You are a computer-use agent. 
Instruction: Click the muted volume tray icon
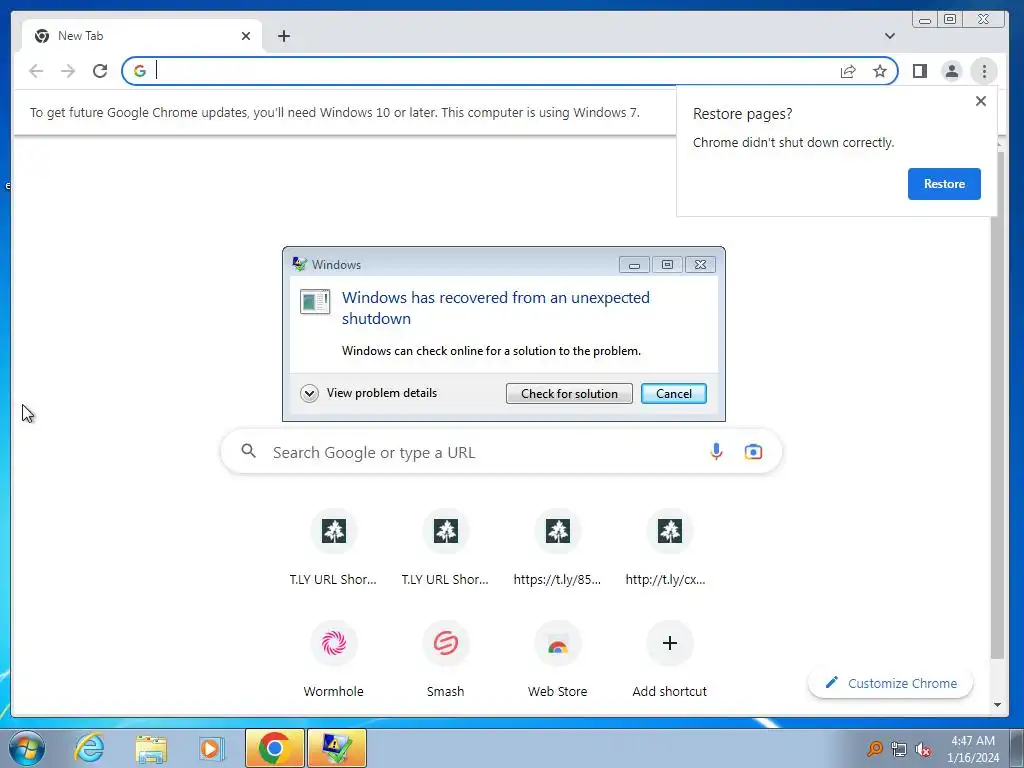[x=923, y=749]
